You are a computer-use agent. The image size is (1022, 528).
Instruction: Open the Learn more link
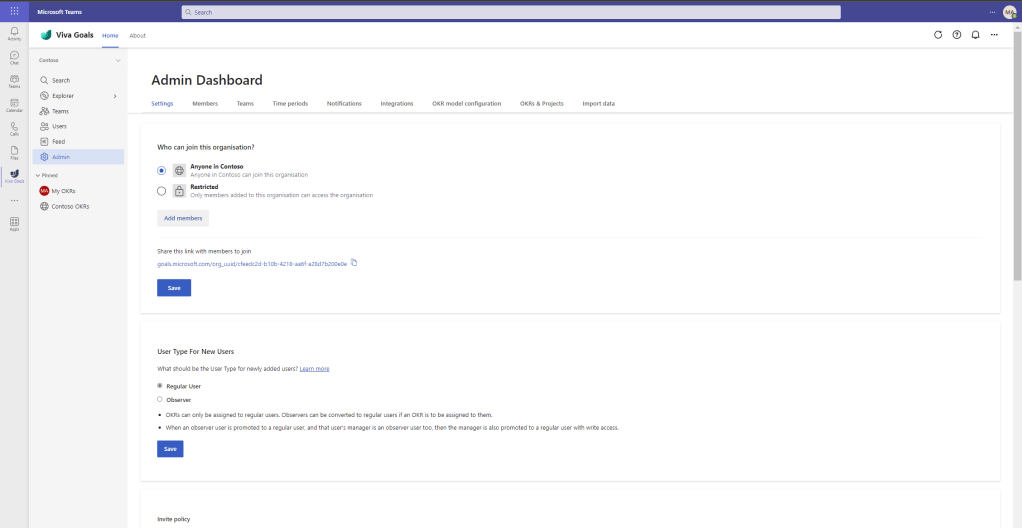[314, 369]
